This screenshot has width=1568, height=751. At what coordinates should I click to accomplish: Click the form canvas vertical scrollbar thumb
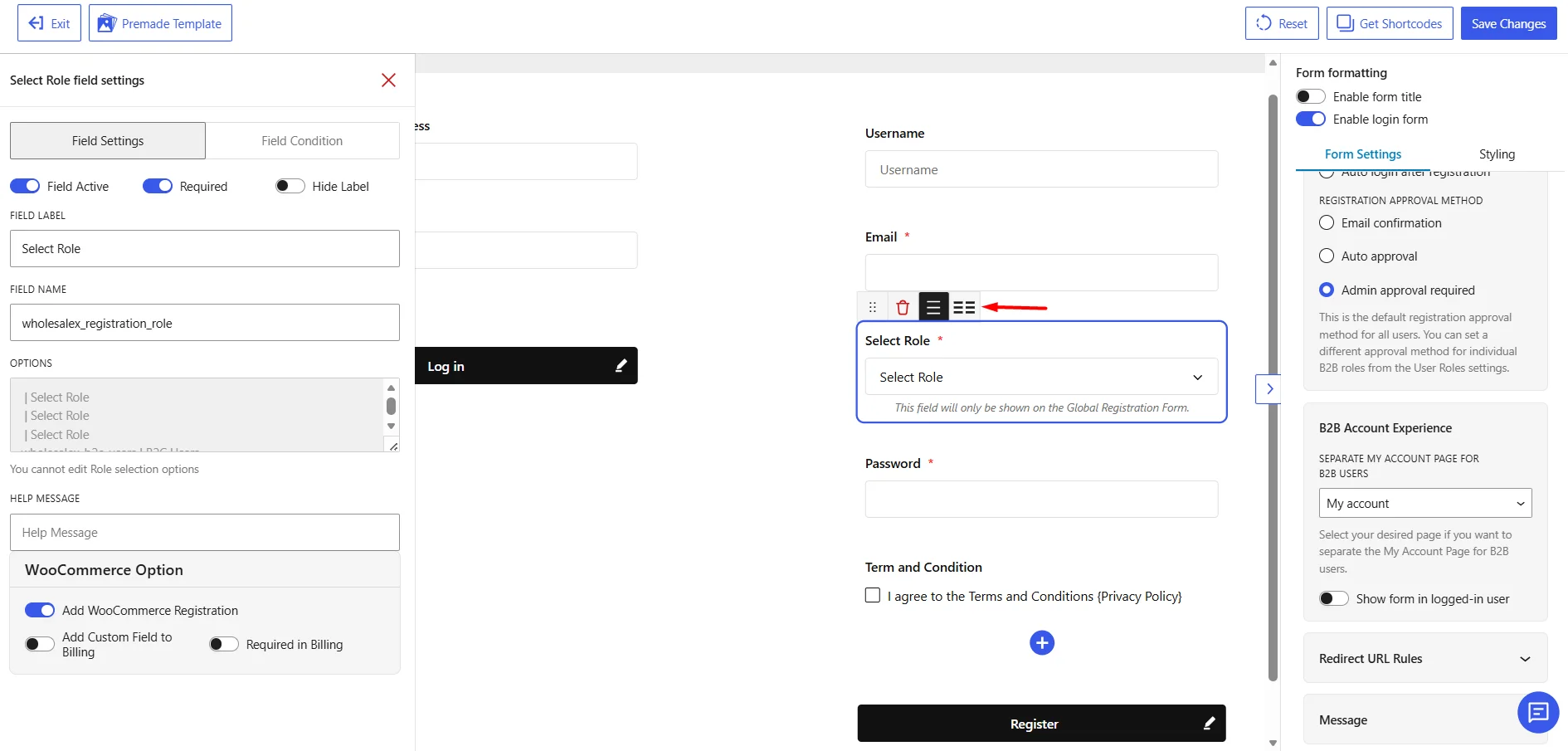point(1273,387)
